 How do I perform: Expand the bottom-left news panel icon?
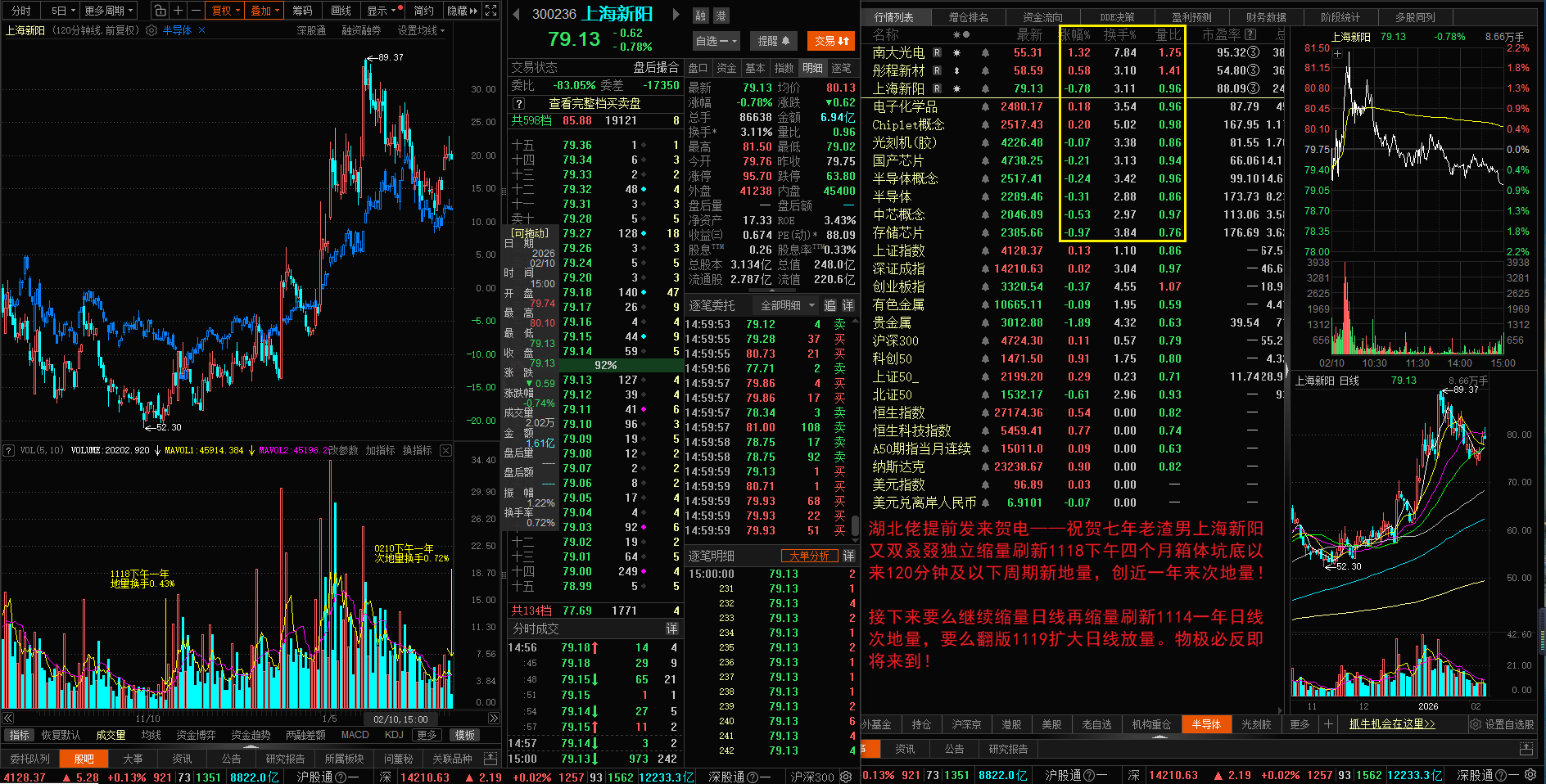490,759
